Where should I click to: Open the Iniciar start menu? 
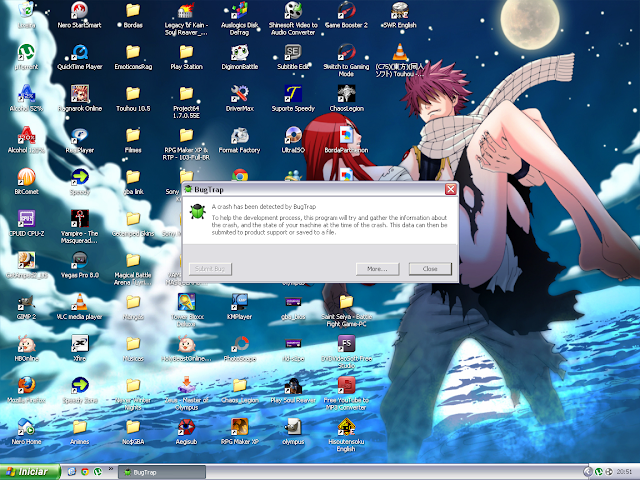click(x=30, y=472)
